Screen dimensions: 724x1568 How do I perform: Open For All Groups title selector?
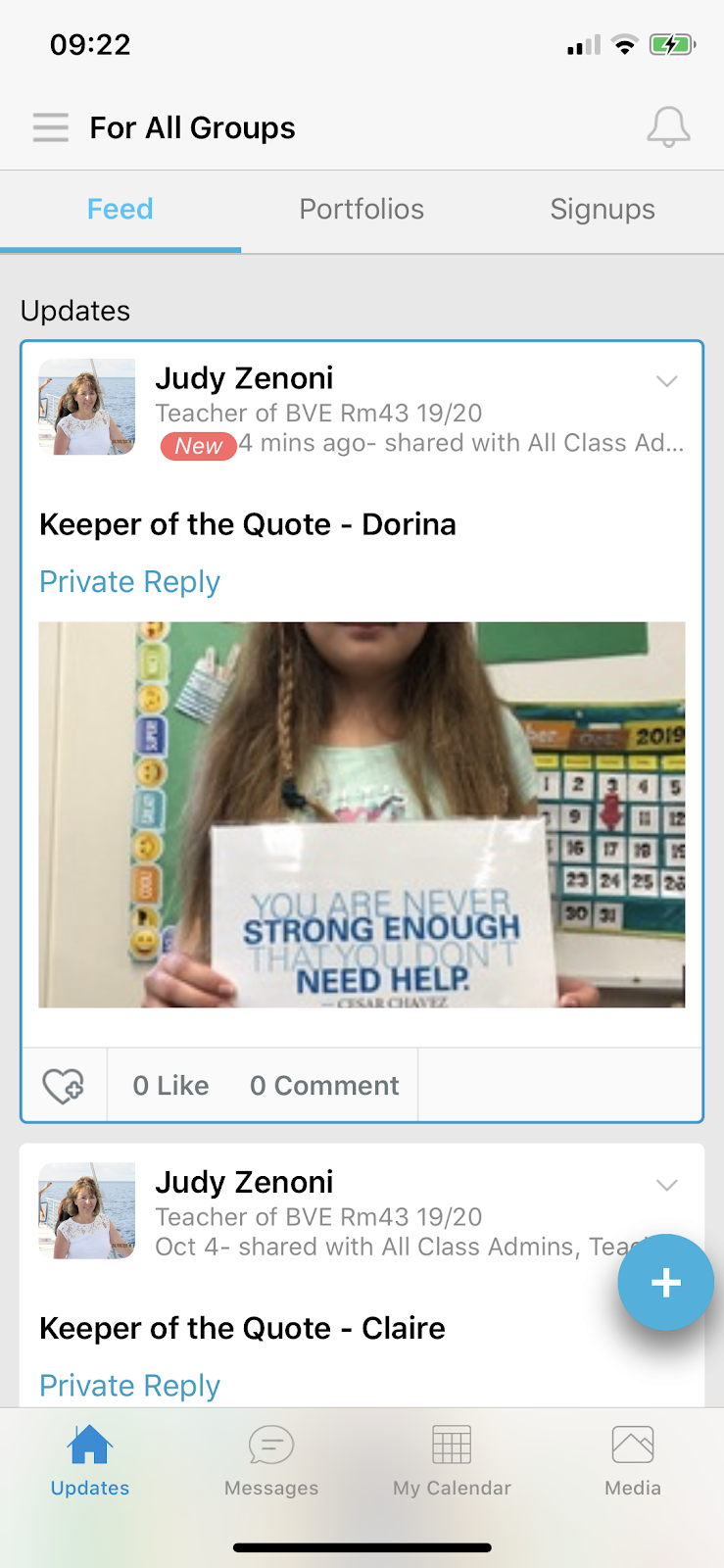click(192, 127)
